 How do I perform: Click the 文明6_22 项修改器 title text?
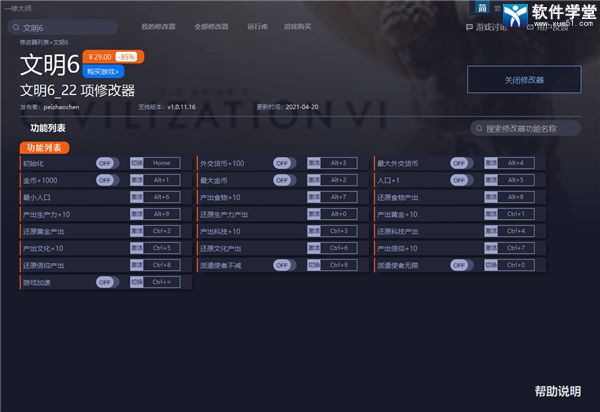pyautogui.click(x=77, y=90)
